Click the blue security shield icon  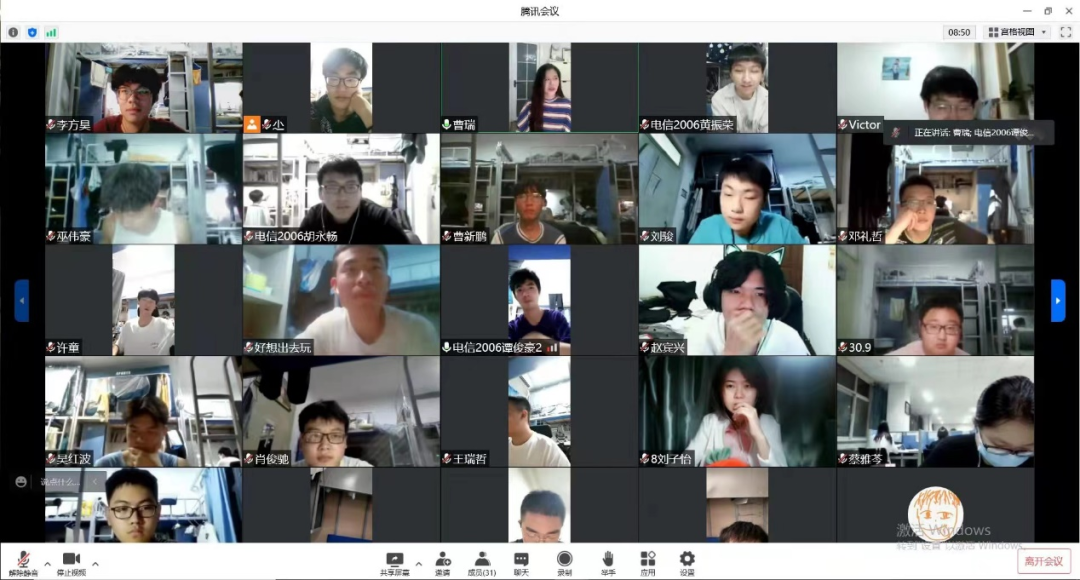(32, 32)
